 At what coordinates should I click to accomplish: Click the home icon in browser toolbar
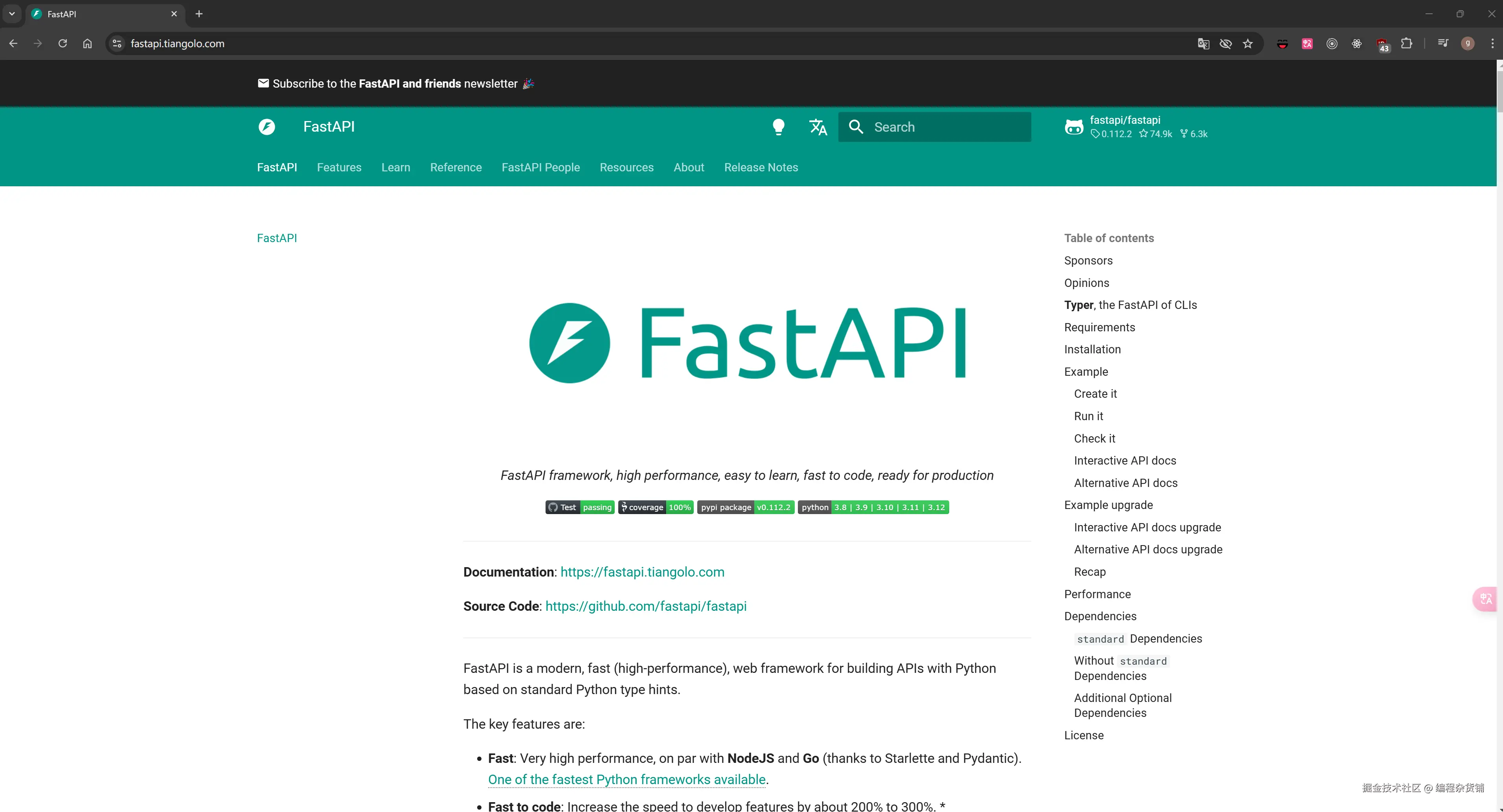[x=87, y=43]
